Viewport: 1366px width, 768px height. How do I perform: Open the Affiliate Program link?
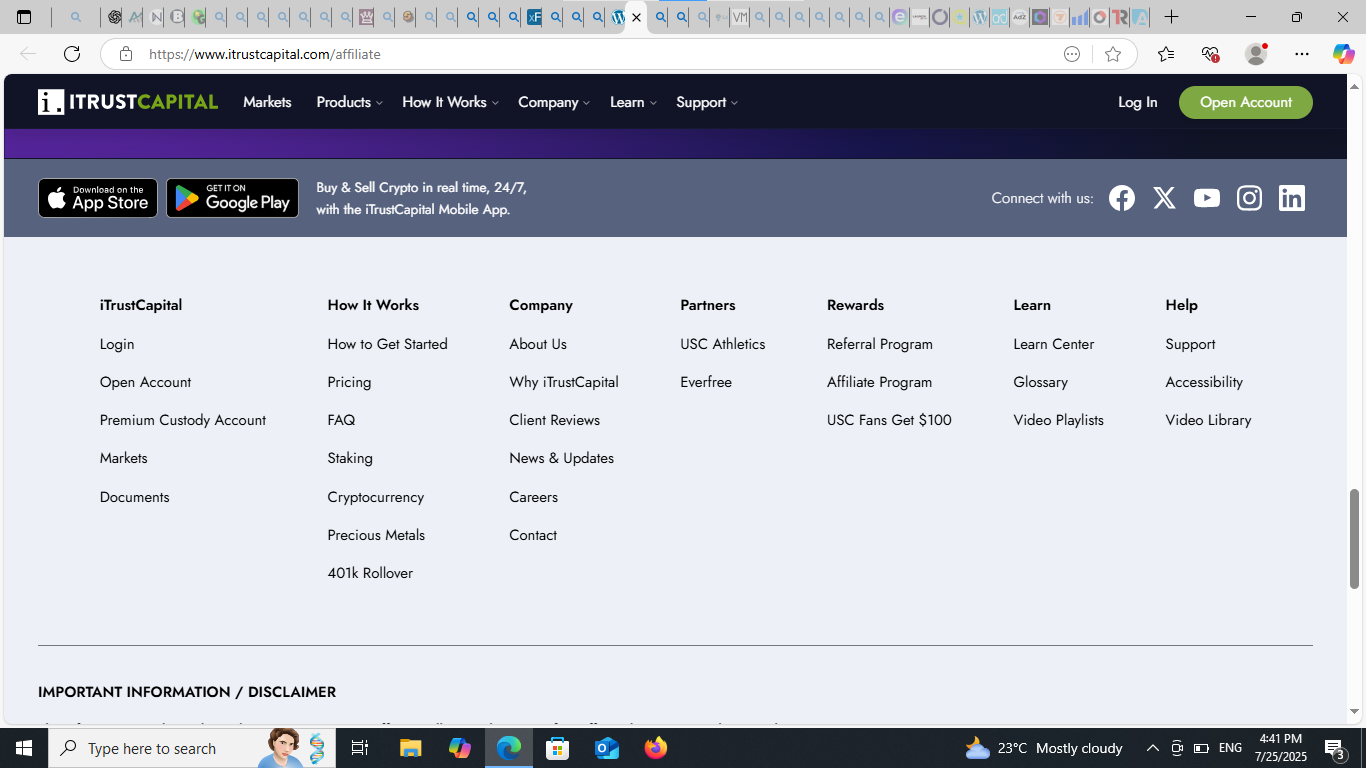879,382
